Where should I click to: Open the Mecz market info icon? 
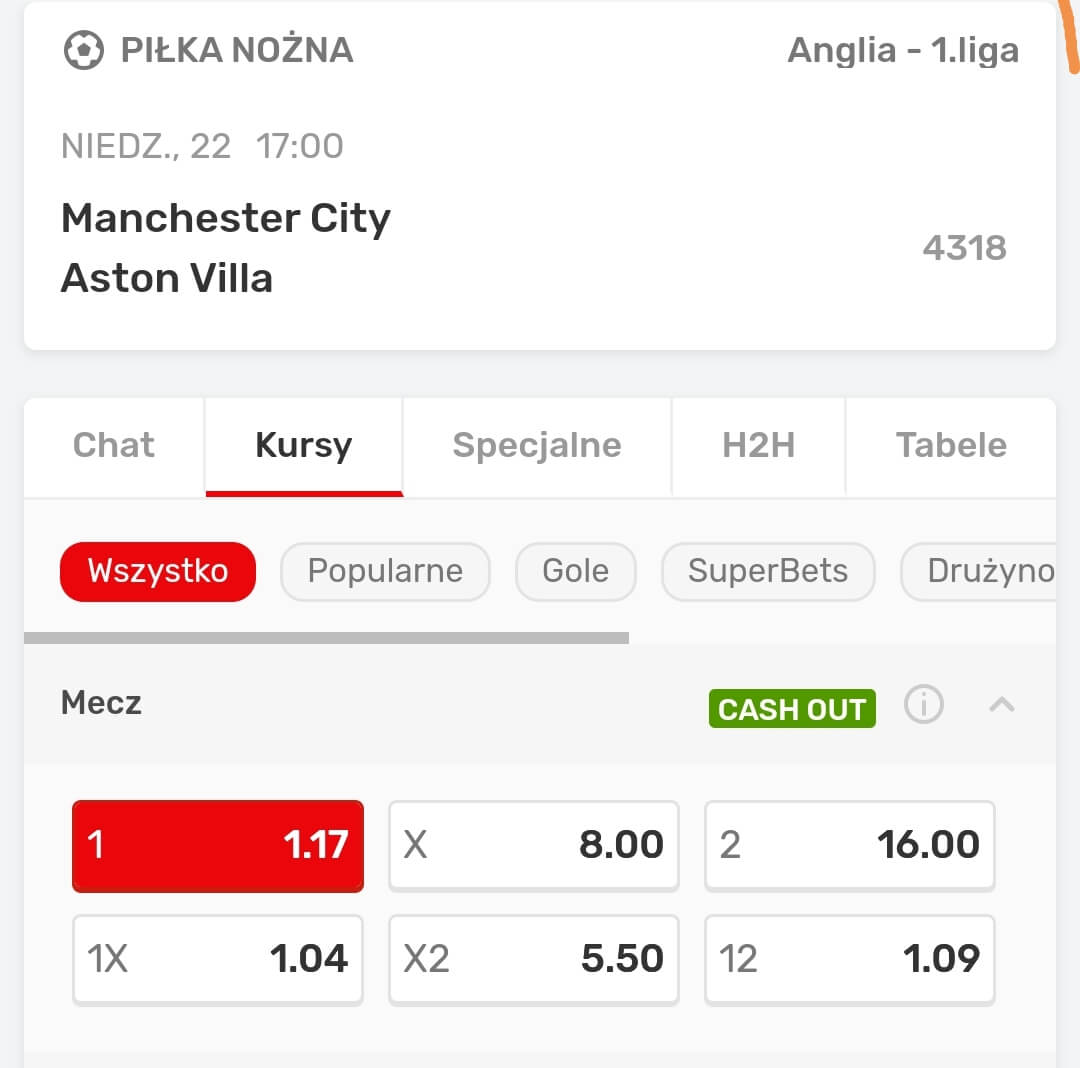click(x=923, y=705)
